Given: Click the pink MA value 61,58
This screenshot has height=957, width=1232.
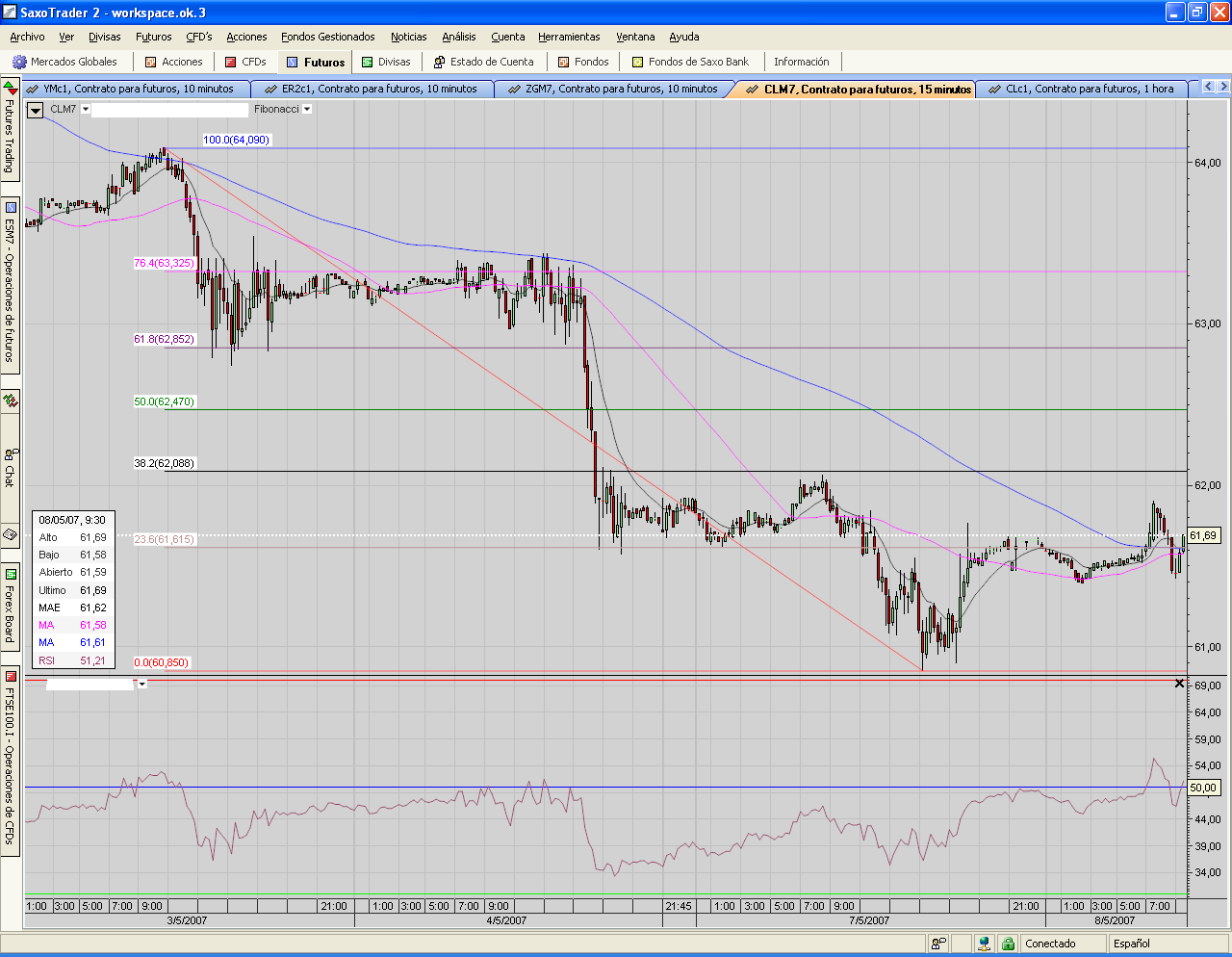Looking at the screenshot, I should point(93,625).
